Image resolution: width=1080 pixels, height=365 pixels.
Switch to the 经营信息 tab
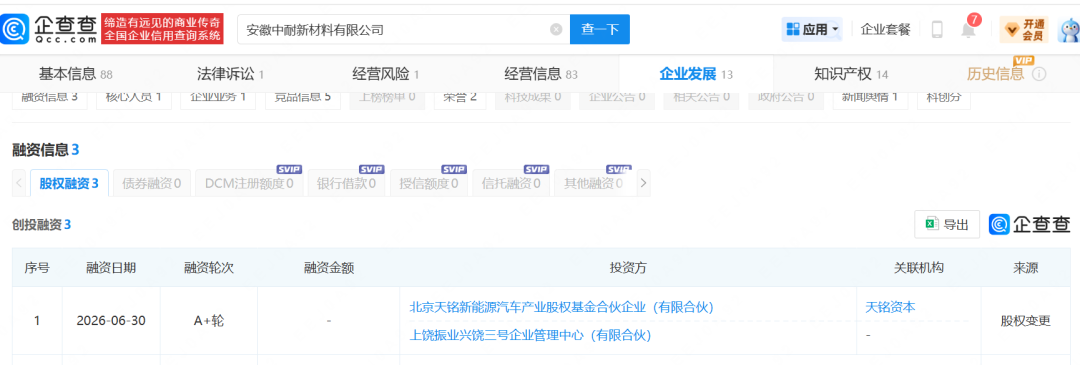tap(541, 74)
